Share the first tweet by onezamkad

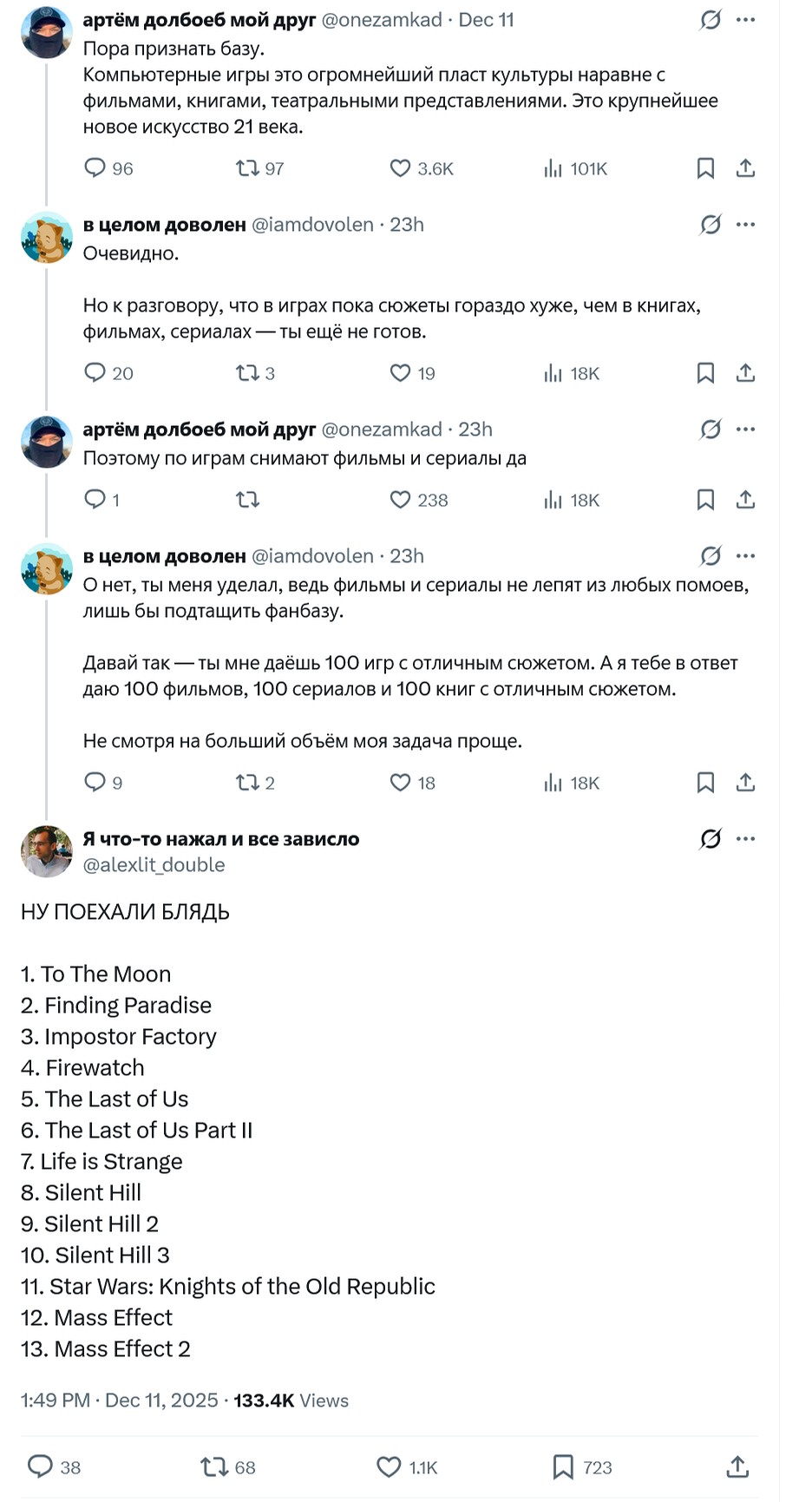(x=745, y=168)
